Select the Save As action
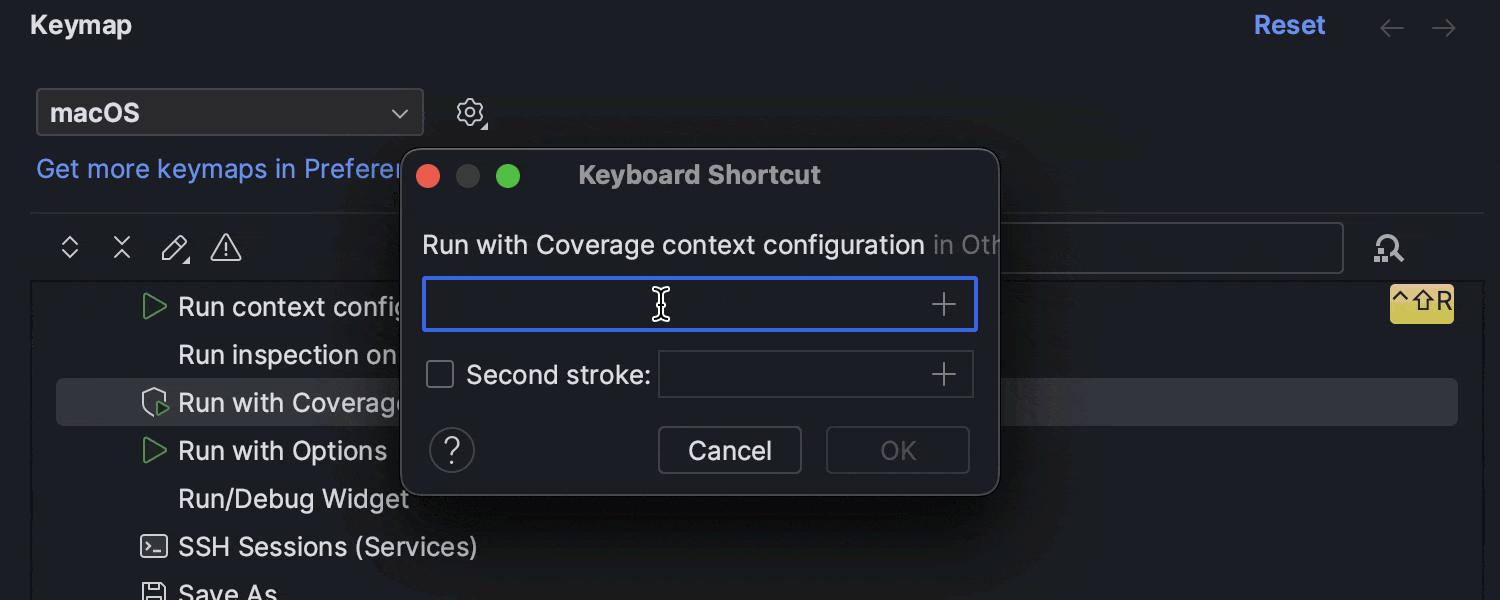 [x=227, y=590]
